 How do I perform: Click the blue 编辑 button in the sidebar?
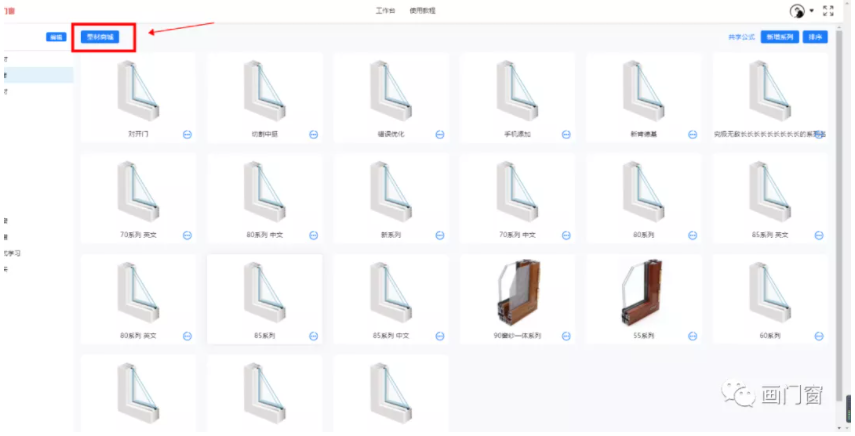click(56, 37)
